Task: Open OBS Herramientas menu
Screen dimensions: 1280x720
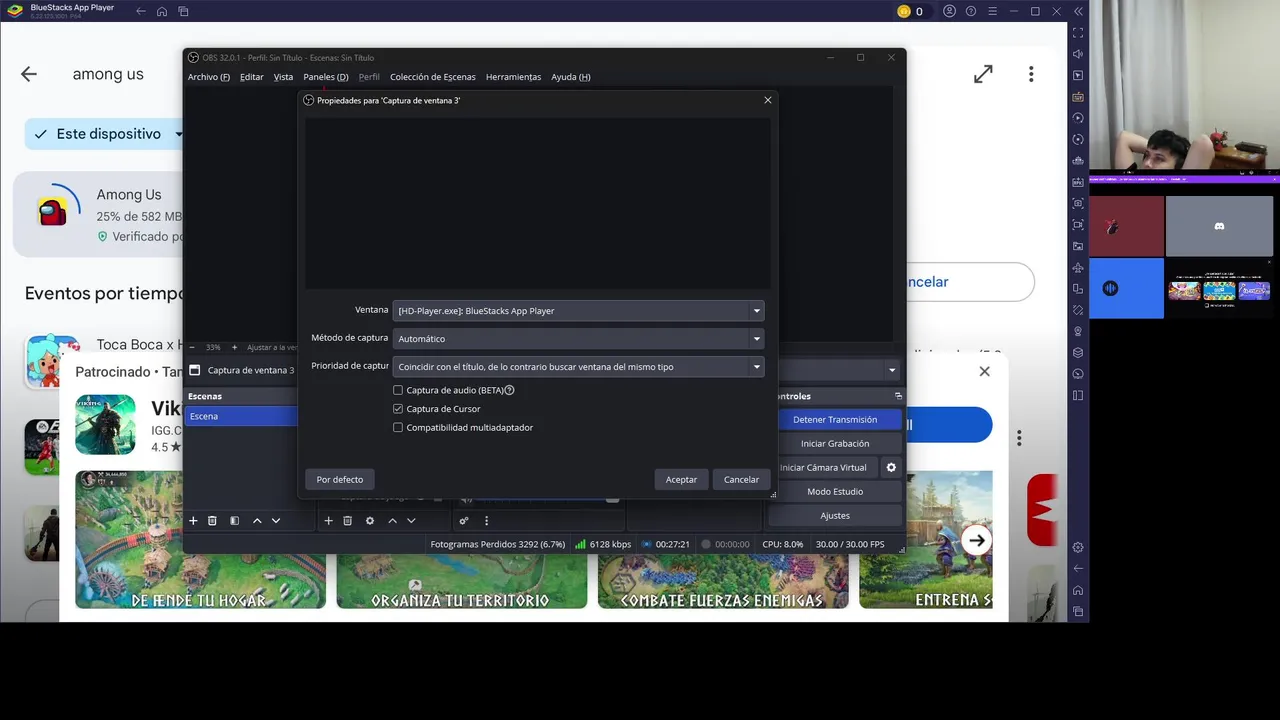Action: tap(513, 77)
